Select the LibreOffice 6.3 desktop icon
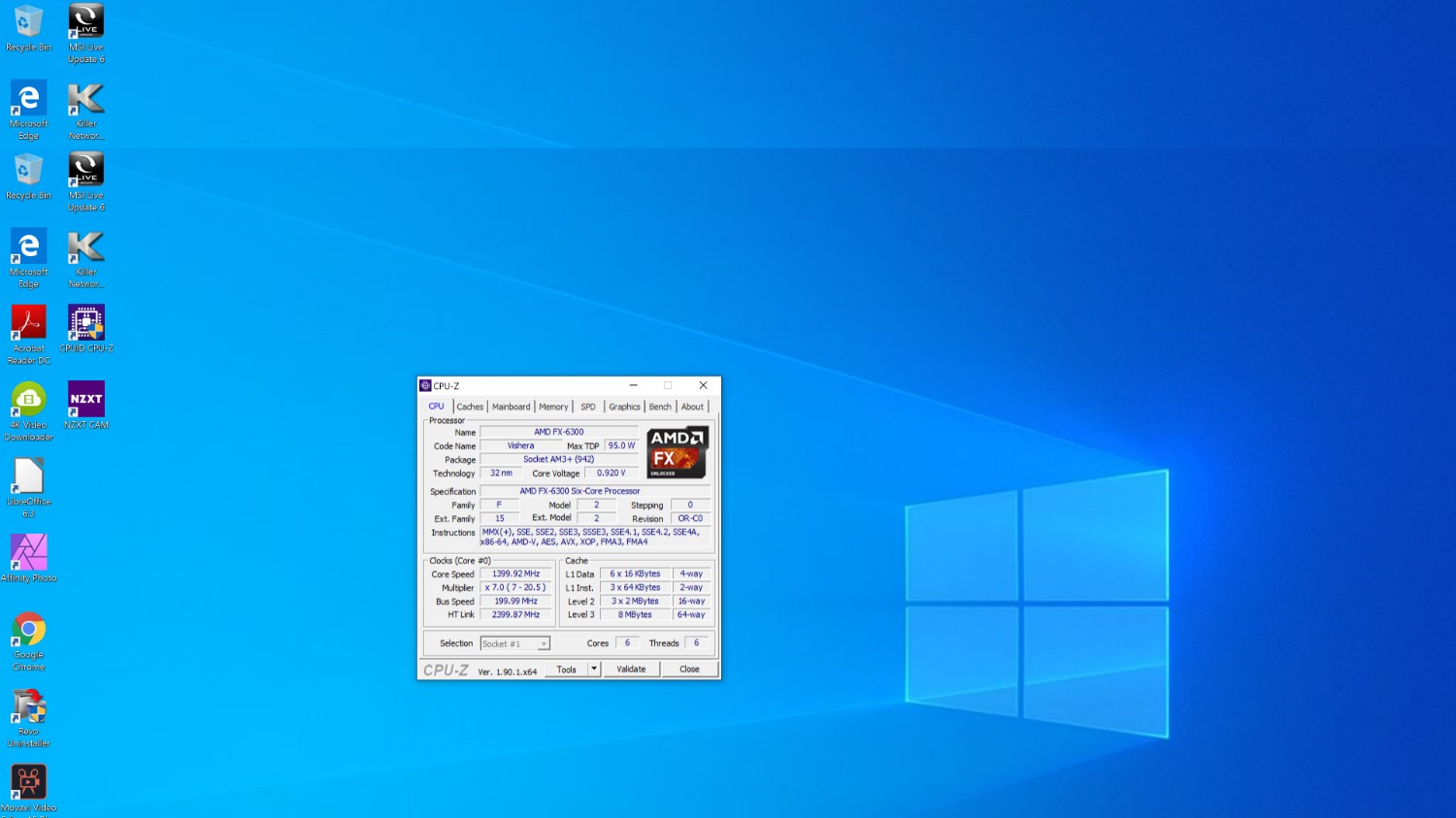Screen dimensions: 1456x818 tap(28, 488)
